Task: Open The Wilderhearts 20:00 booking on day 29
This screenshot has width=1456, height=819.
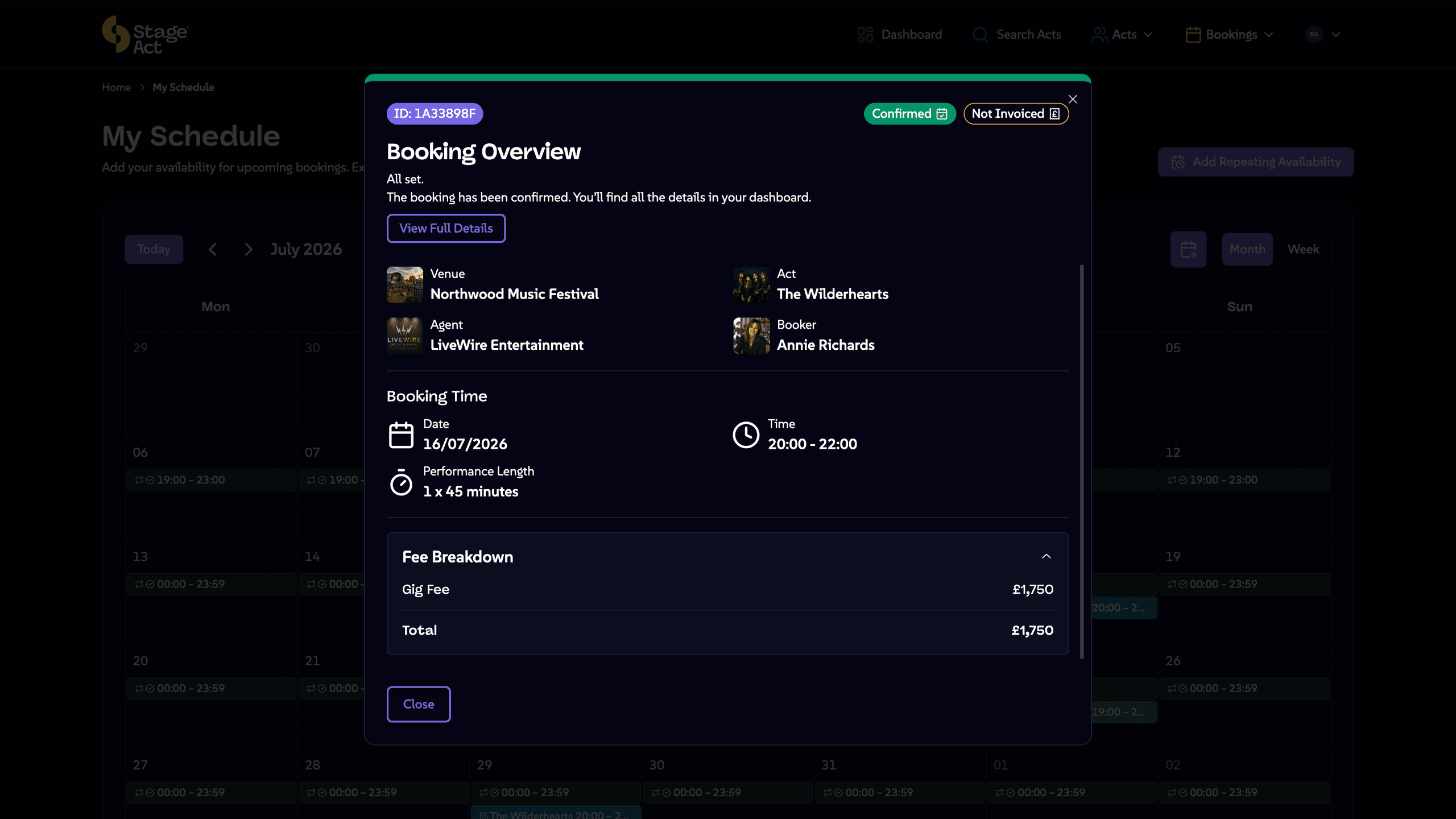Action: click(556, 813)
